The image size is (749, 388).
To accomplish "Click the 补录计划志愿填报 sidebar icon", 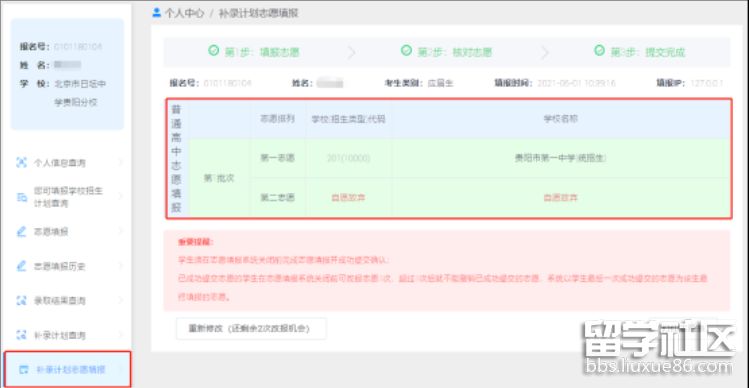I will [x=23, y=369].
